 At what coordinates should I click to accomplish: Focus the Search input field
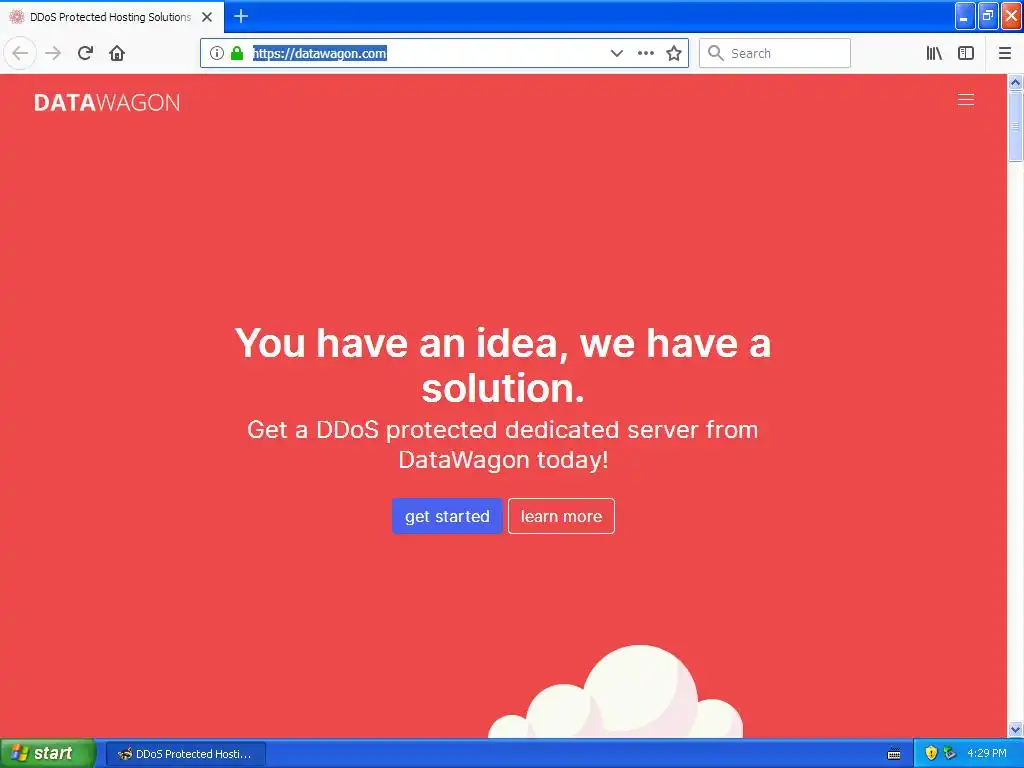click(775, 53)
